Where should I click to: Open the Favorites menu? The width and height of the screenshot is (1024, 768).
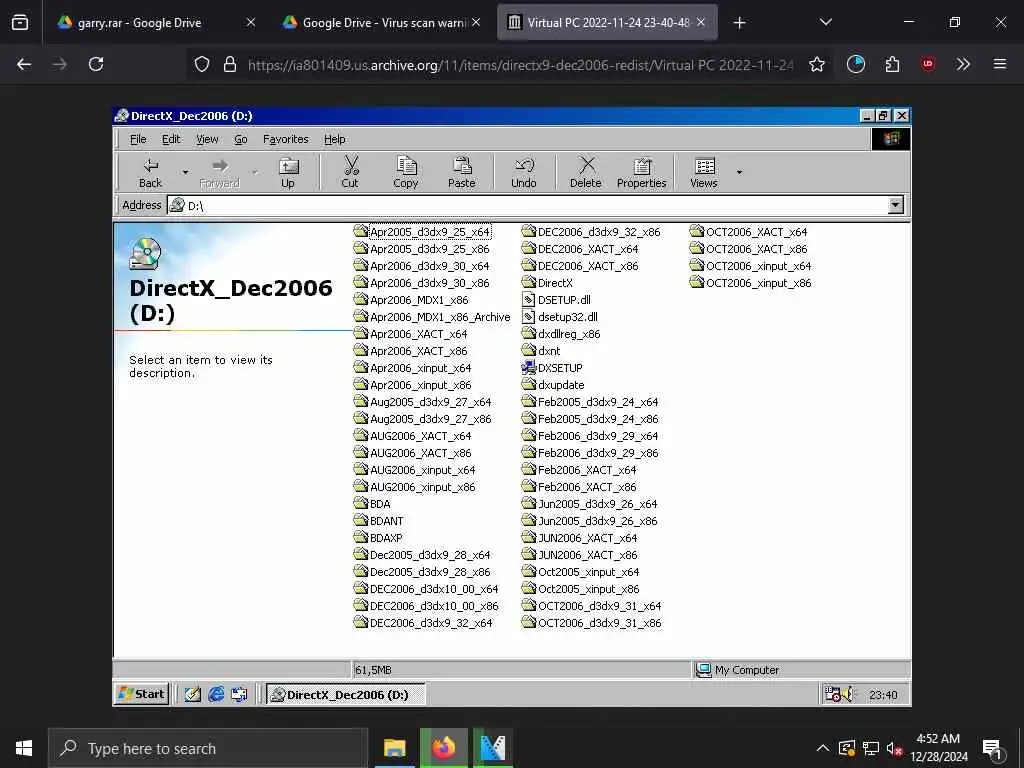pyautogui.click(x=285, y=139)
